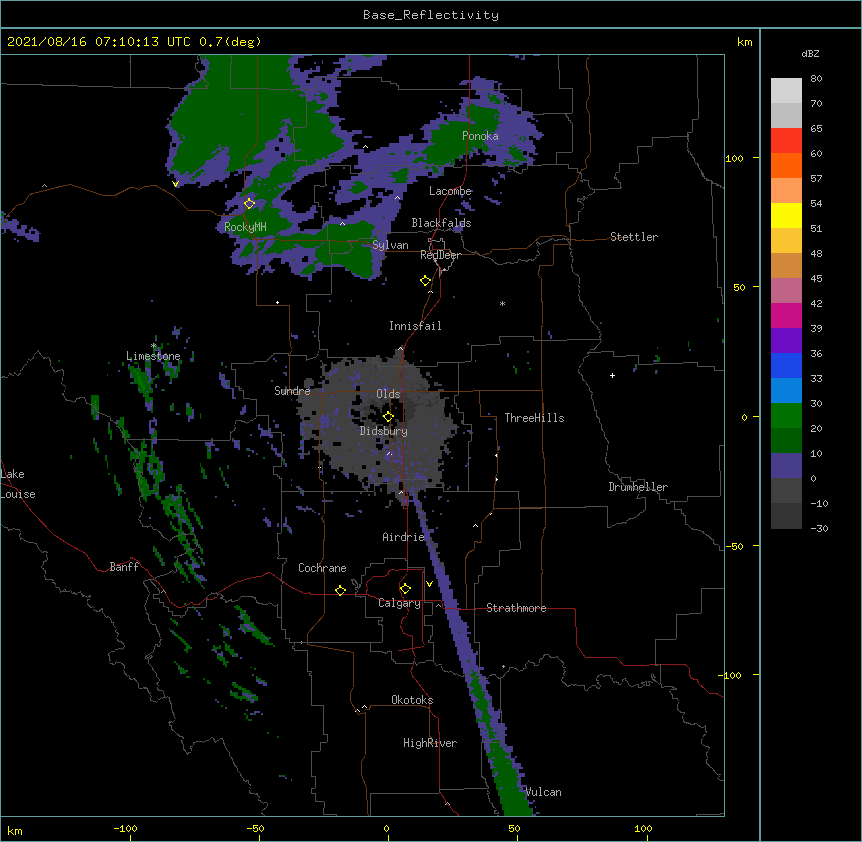The width and height of the screenshot is (862, 842).
Task: Select the yellow diamond marker below Cochrane
Action: pos(340,590)
